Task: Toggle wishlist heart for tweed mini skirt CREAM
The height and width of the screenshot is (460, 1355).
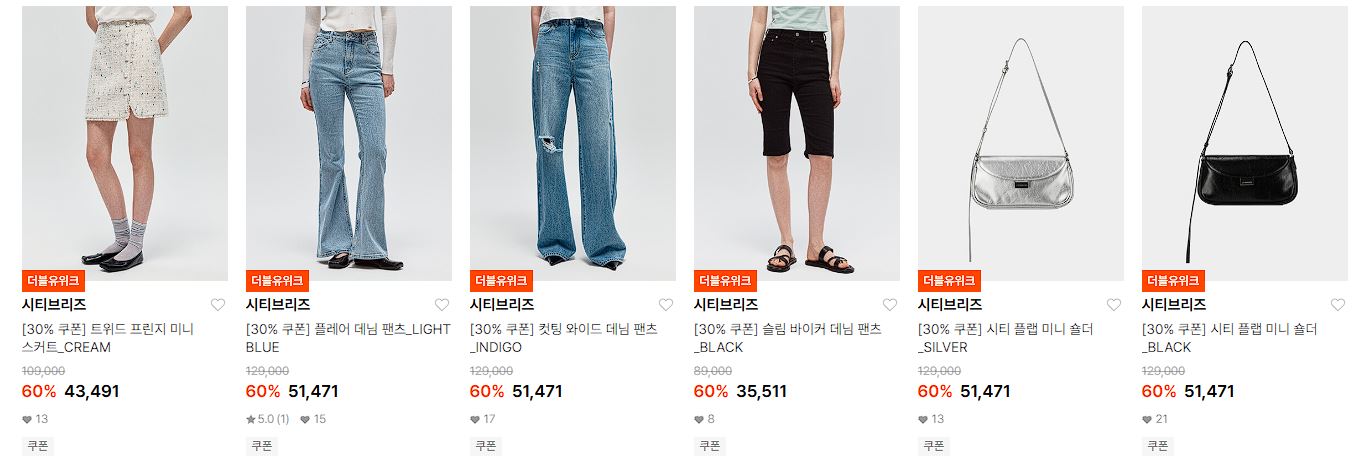Action: pos(218,305)
